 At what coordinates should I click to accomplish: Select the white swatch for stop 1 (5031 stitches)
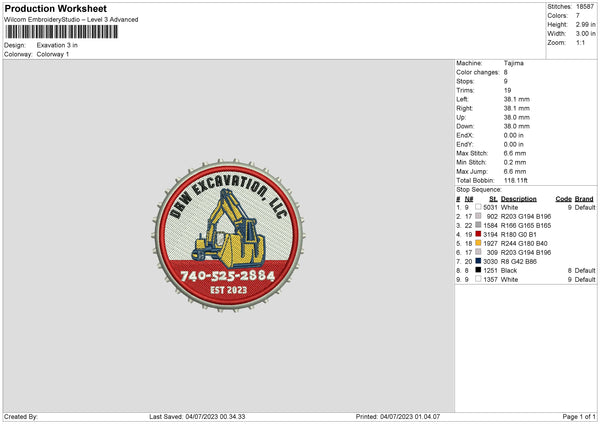478,207
